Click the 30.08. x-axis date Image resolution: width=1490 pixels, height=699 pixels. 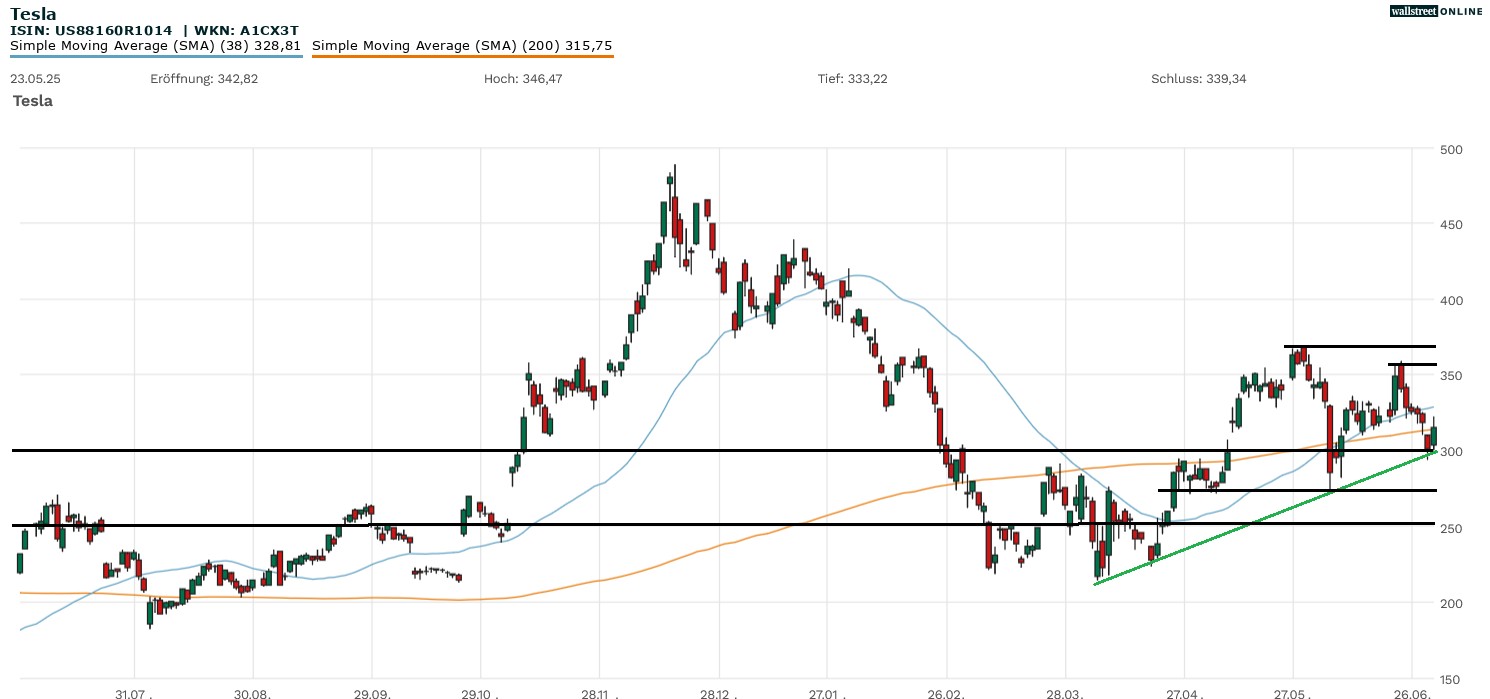click(253, 694)
